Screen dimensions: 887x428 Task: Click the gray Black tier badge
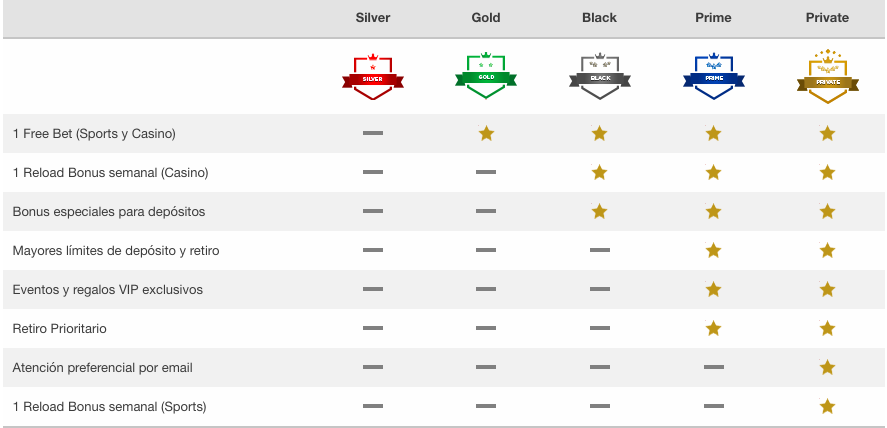point(600,76)
